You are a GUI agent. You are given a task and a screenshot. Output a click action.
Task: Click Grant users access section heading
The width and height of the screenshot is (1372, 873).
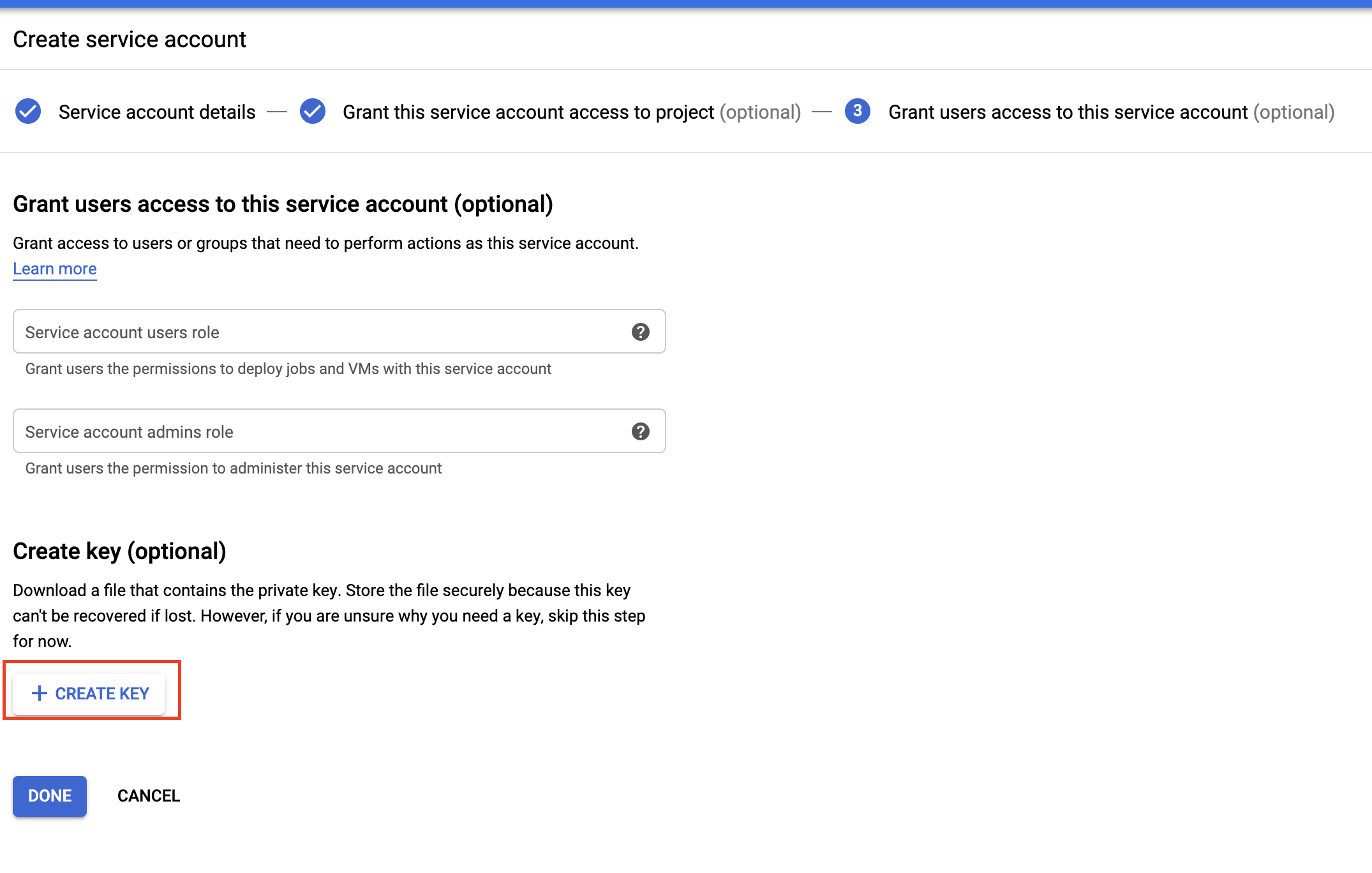tap(283, 204)
